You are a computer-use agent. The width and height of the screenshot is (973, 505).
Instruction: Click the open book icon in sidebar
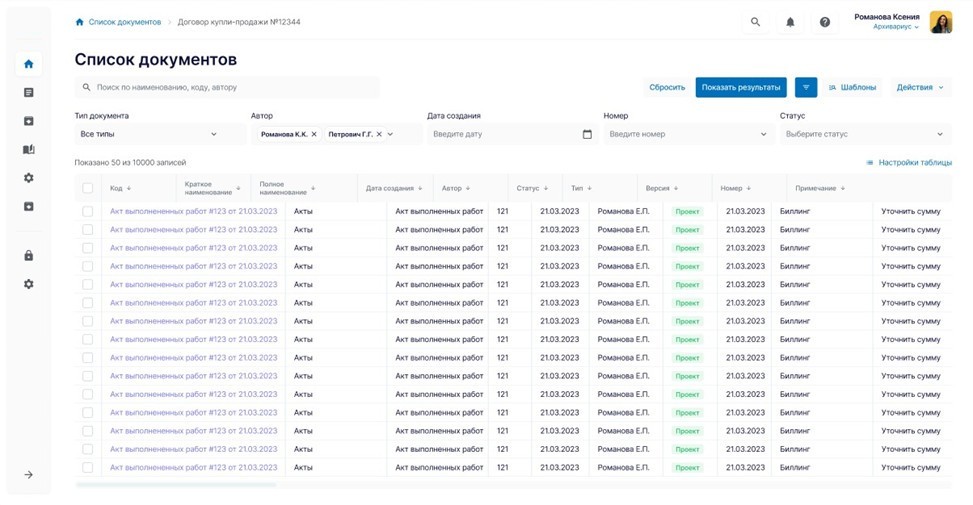pyautogui.click(x=29, y=150)
